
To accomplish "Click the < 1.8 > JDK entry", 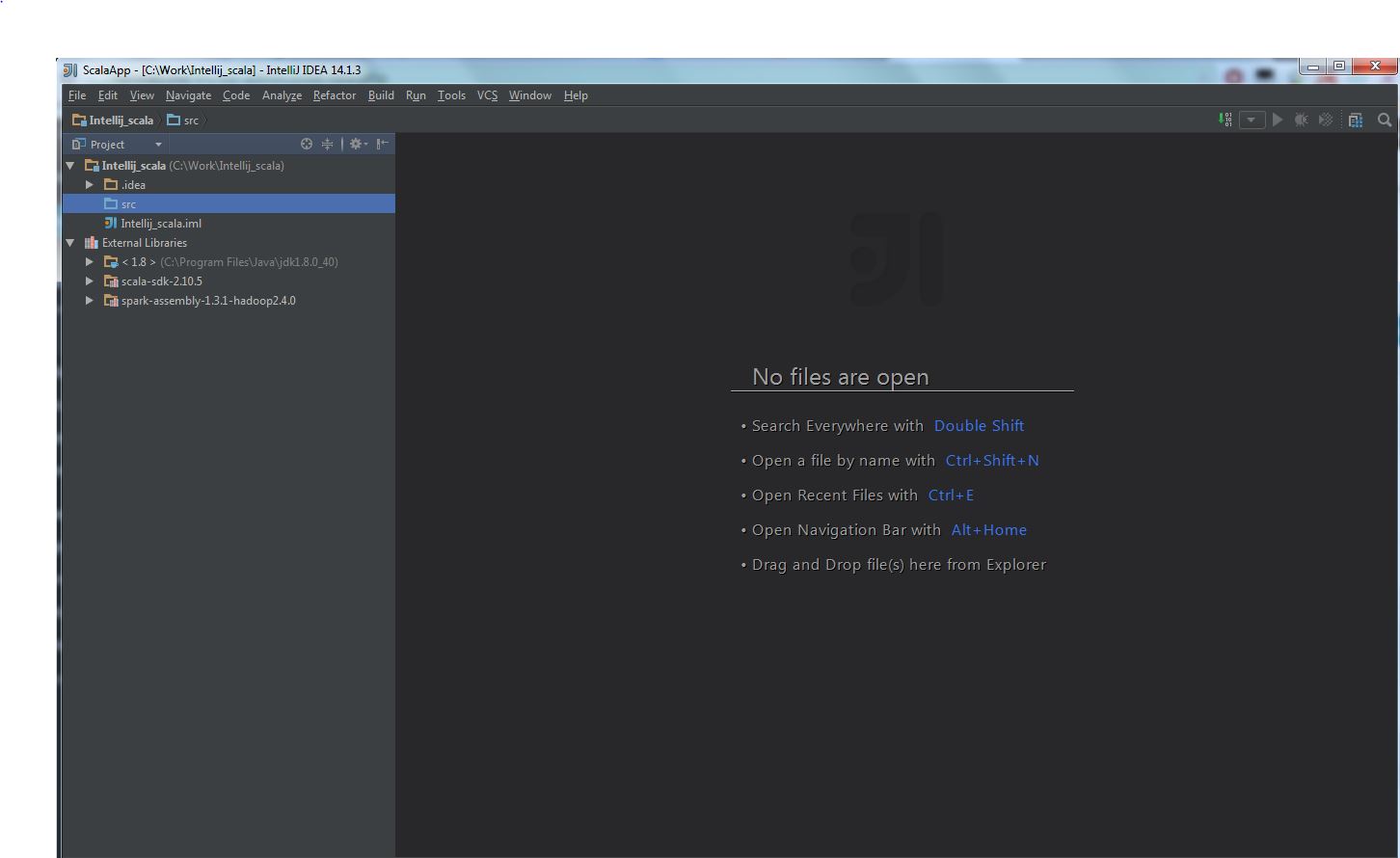I will click(x=139, y=262).
